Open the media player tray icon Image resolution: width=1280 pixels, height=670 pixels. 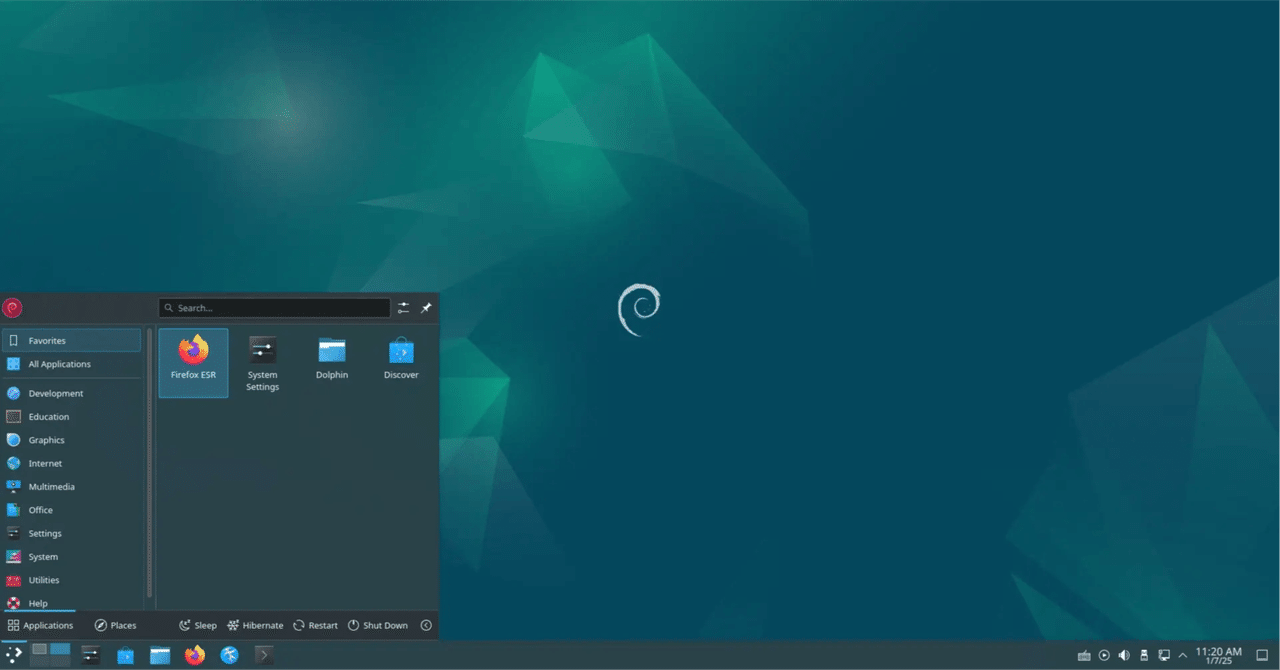[x=1104, y=655]
